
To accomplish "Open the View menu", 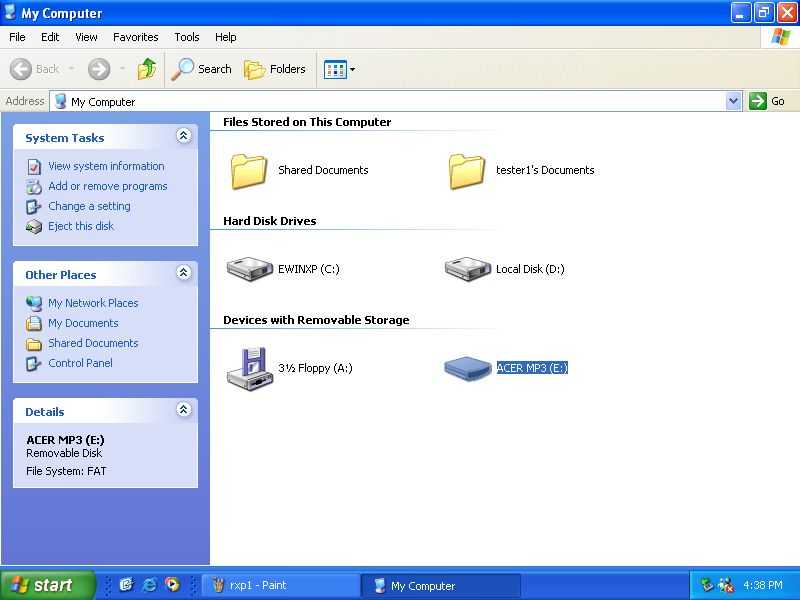I will click(x=86, y=37).
